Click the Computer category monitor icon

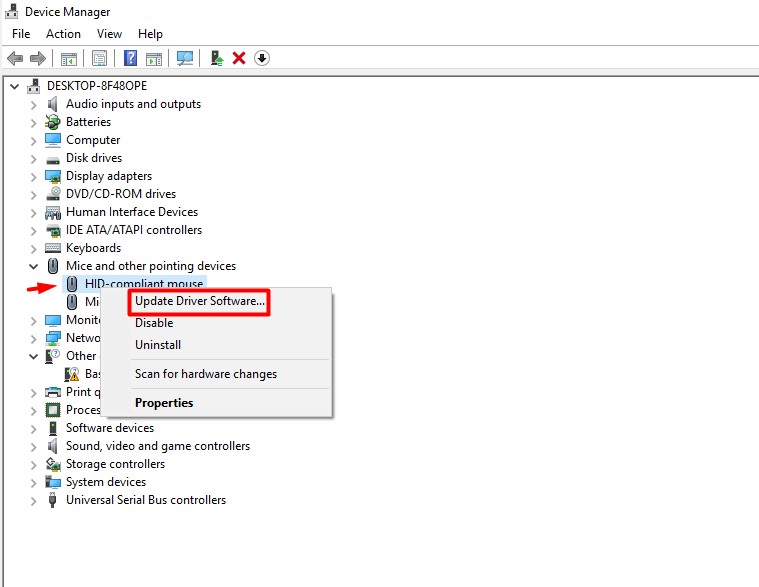tap(52, 140)
